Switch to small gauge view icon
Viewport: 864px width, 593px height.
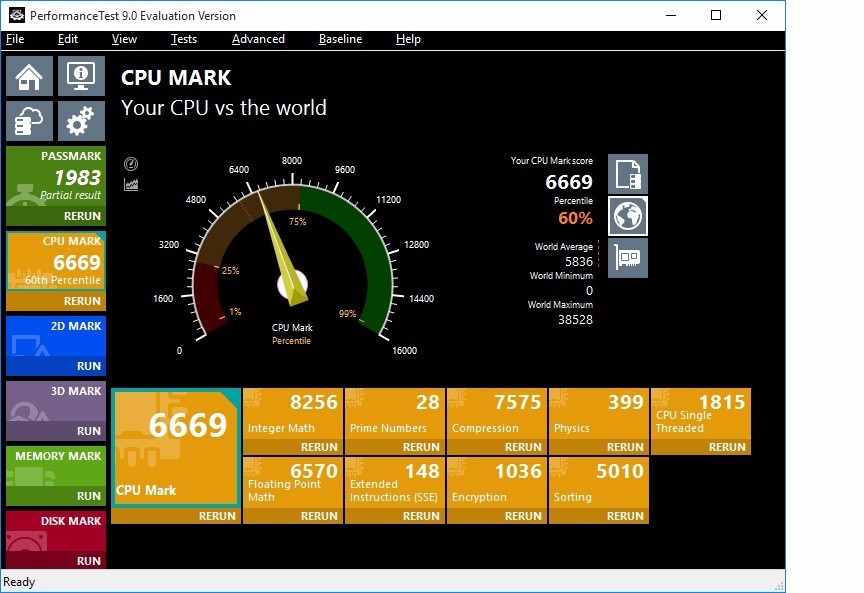[131, 164]
